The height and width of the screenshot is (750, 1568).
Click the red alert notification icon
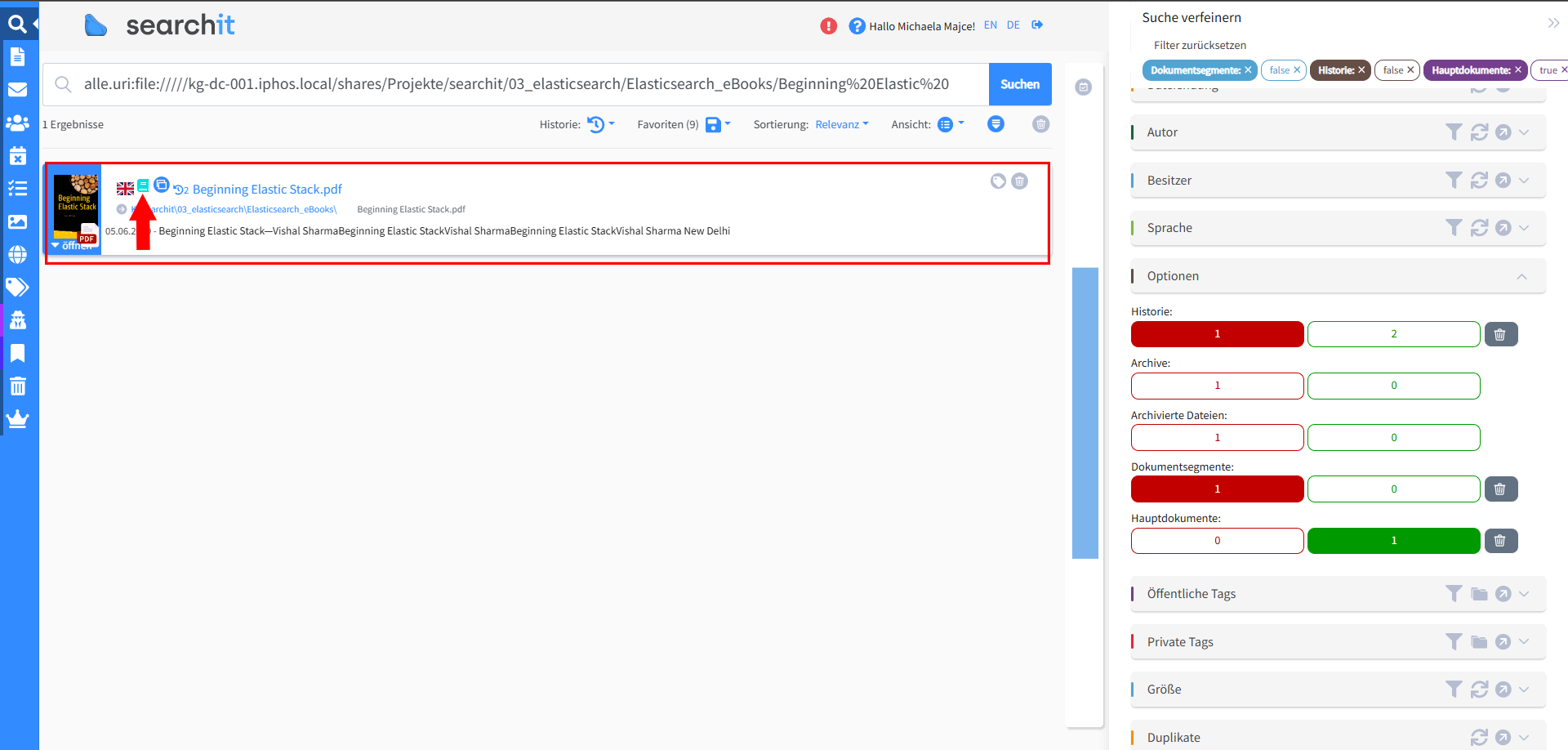pyautogui.click(x=828, y=26)
